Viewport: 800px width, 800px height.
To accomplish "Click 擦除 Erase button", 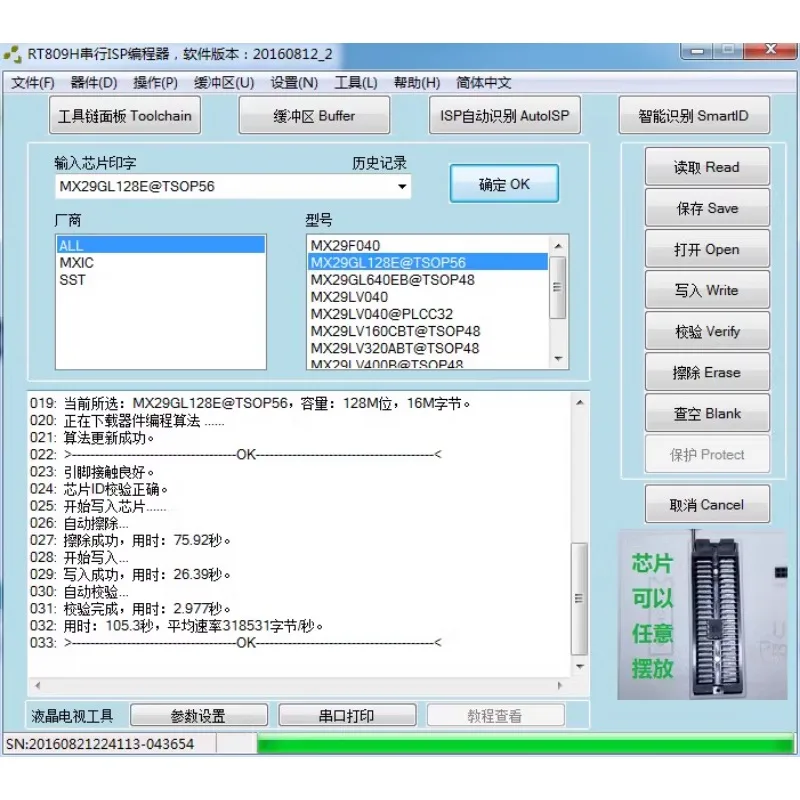I will click(707, 372).
